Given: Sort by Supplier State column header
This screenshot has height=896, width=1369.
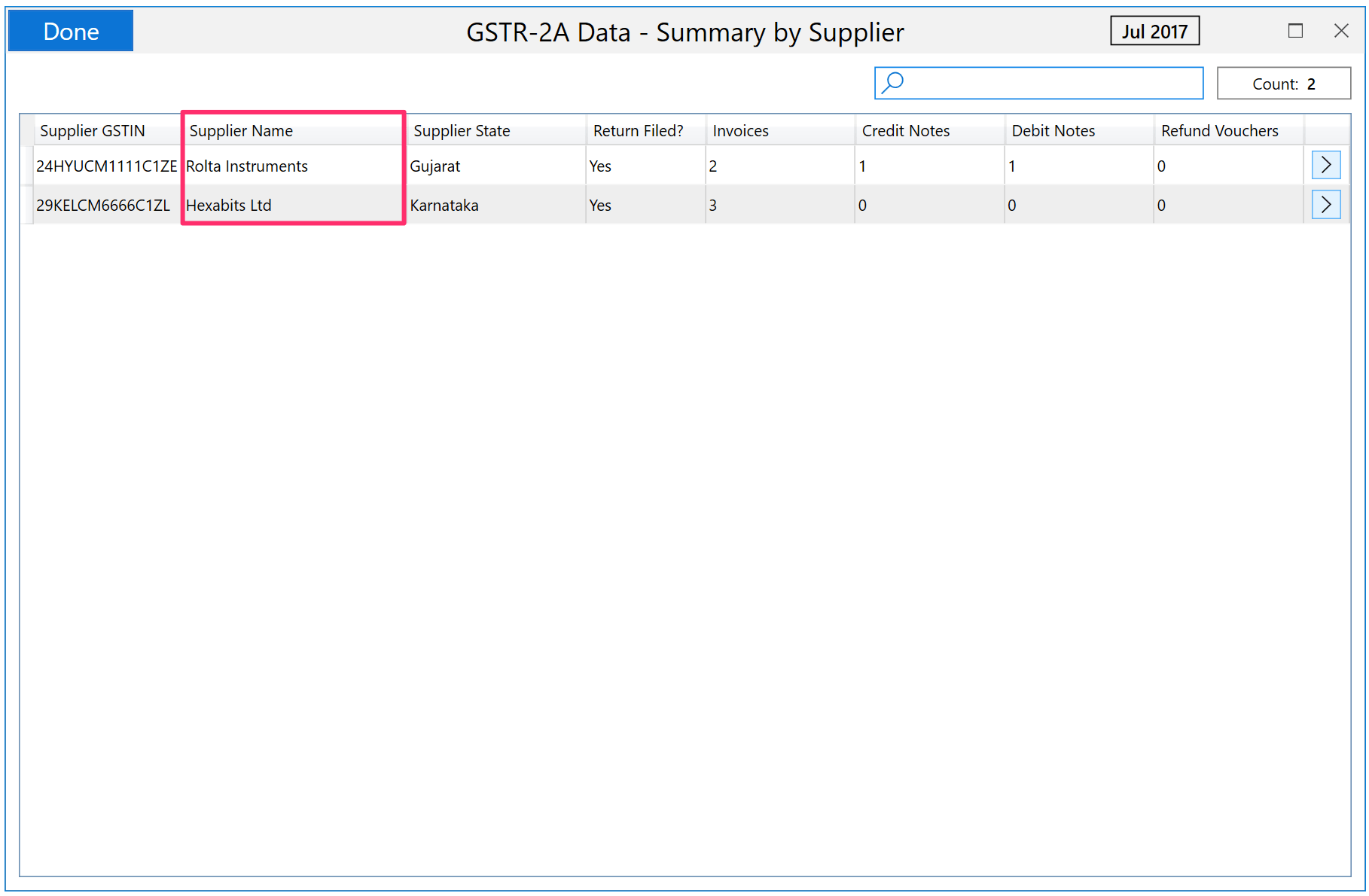Looking at the screenshot, I should (x=462, y=131).
